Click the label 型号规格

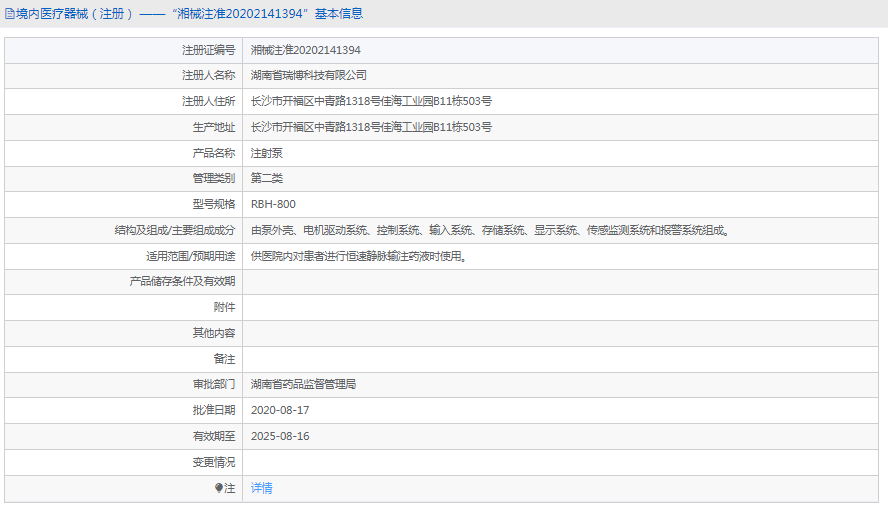tap(214, 204)
